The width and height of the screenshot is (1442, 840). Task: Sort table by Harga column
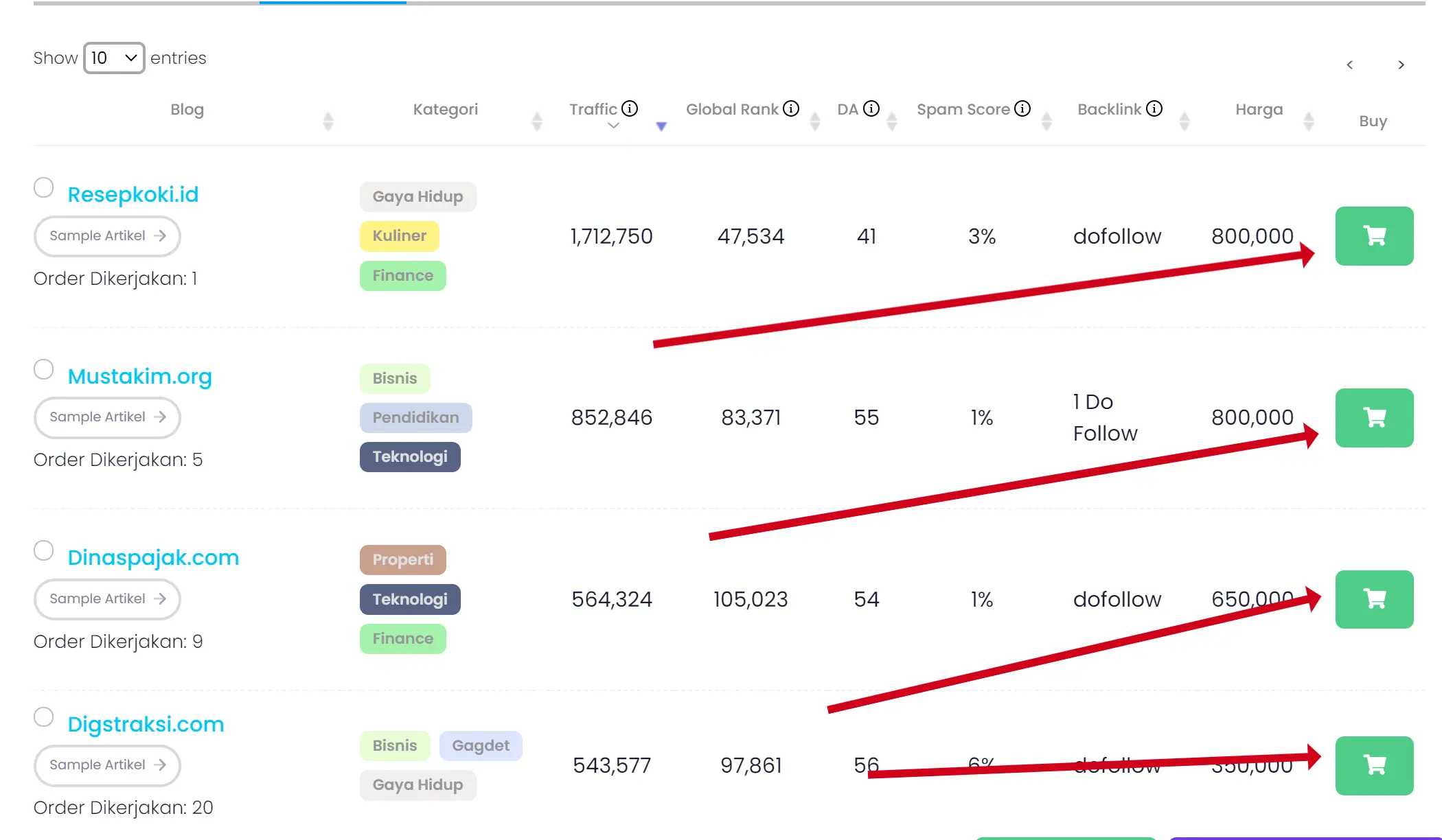coord(1309,121)
